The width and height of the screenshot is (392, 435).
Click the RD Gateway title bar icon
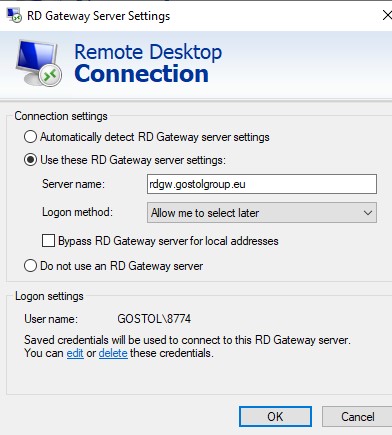(14, 15)
